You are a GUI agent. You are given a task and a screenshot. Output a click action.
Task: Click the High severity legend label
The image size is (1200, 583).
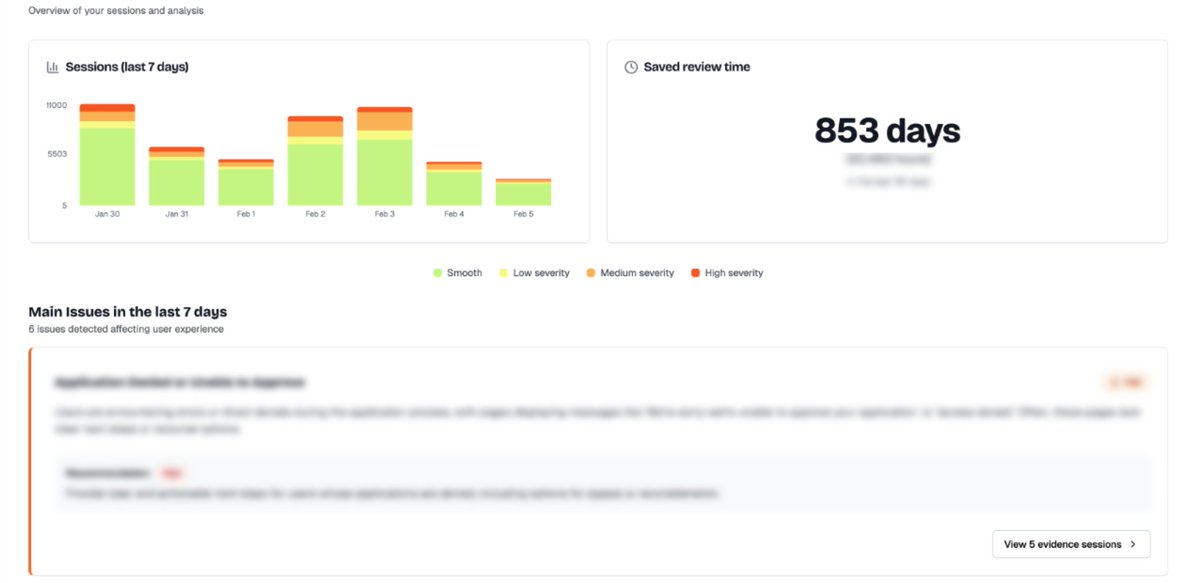click(734, 273)
